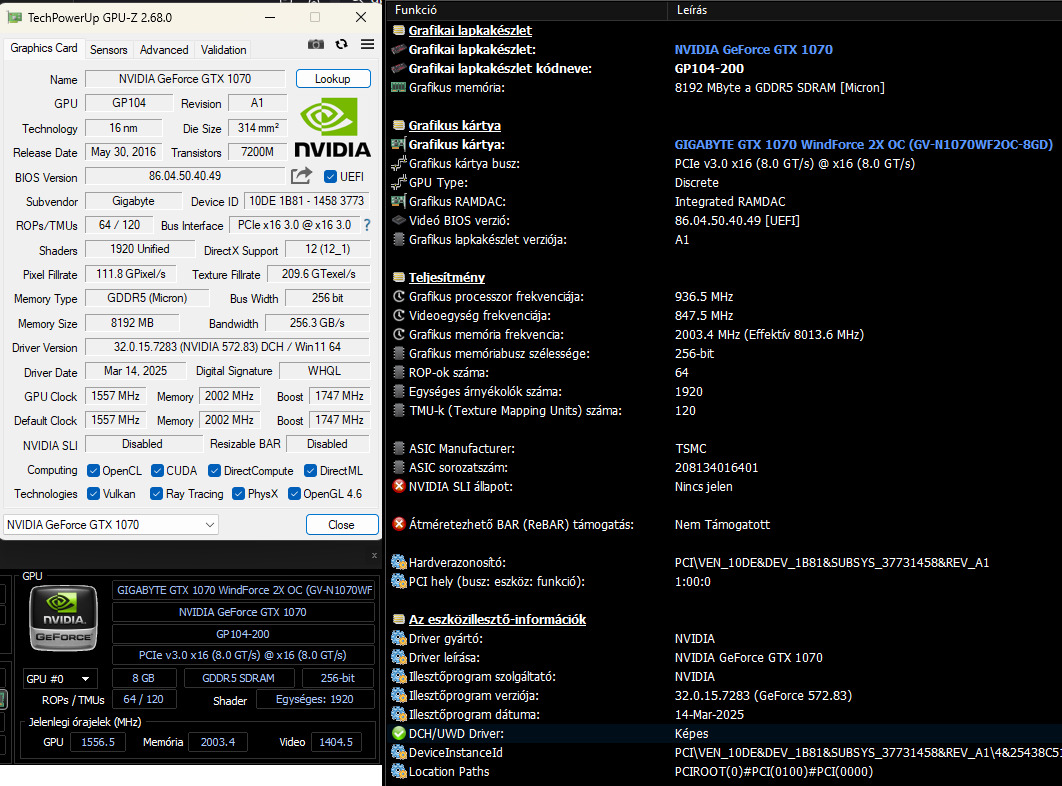Click the icon next to Grafikus memória

pyautogui.click(x=399, y=87)
